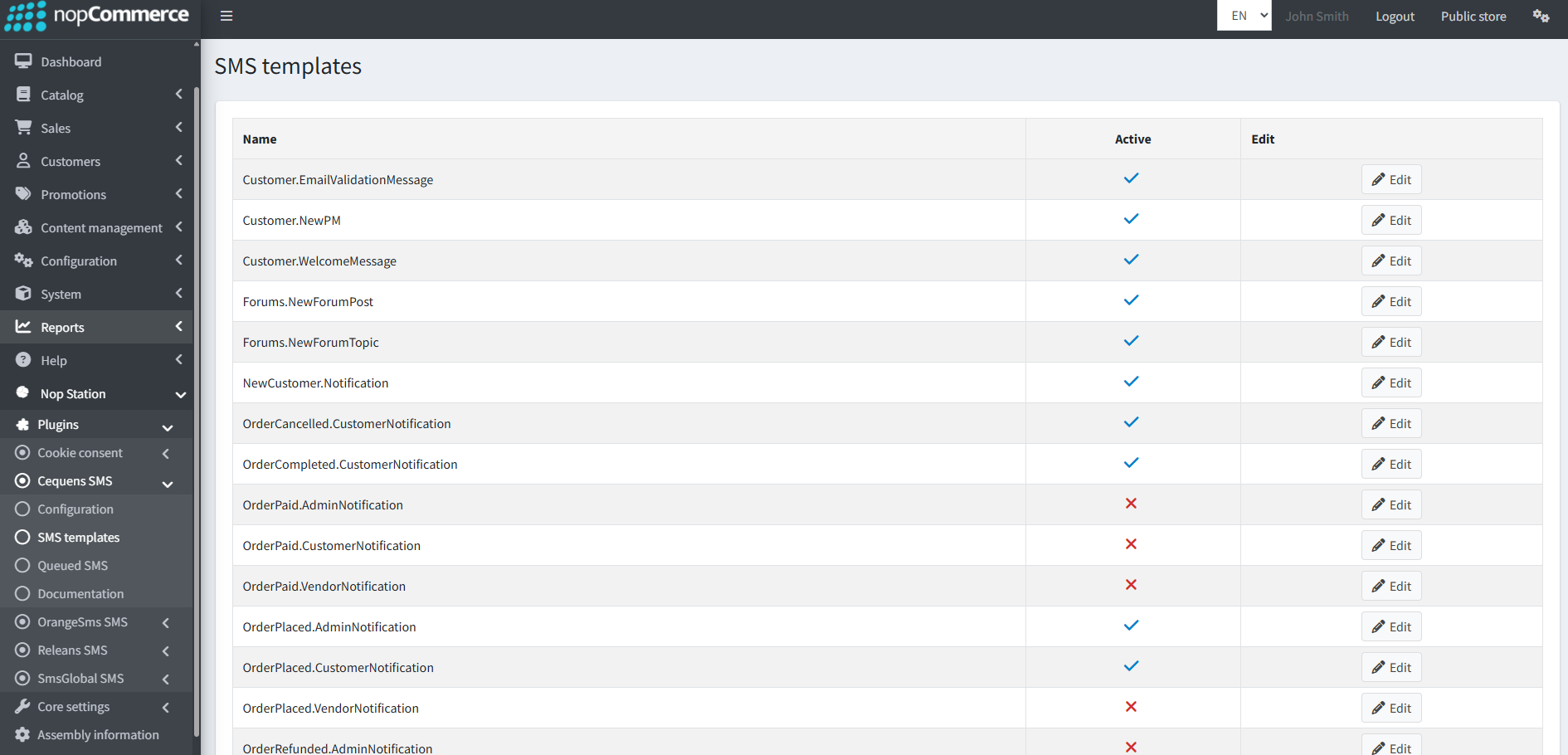This screenshot has width=1568, height=755.
Task: Click the Cequens SMS circle icon
Action: (22, 480)
